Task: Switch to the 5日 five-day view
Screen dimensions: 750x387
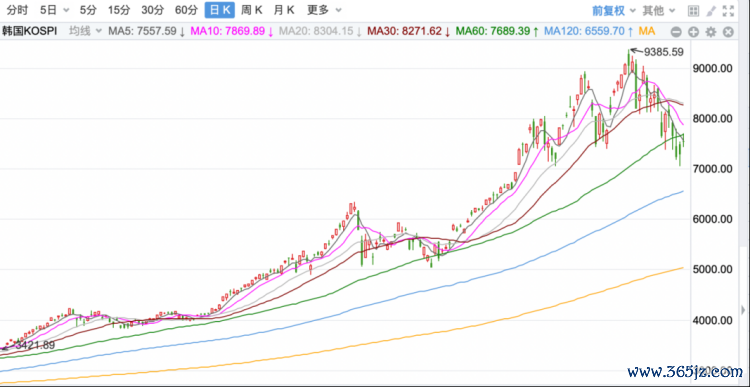Action: 48,10
